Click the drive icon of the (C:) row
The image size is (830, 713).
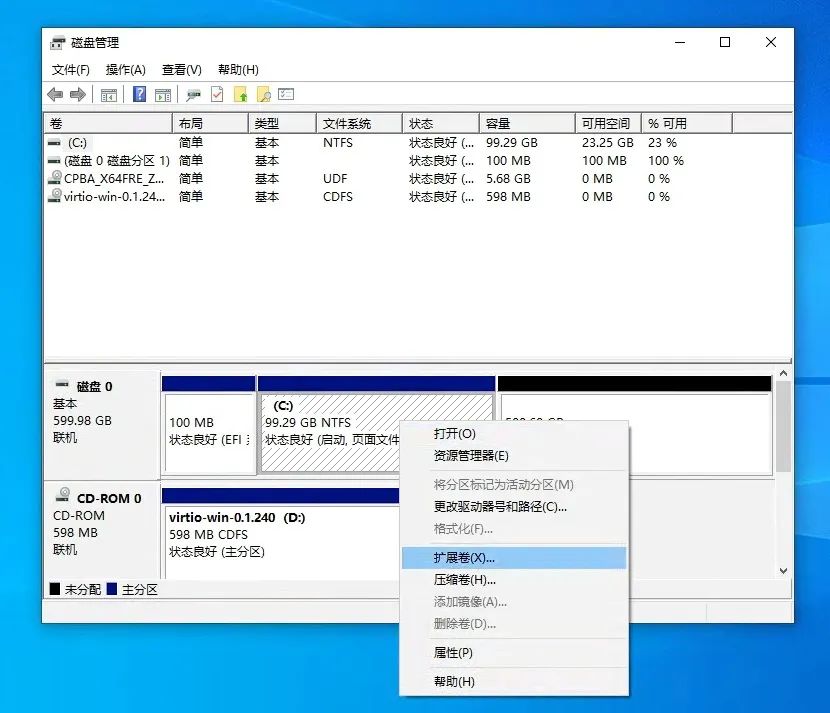54,143
